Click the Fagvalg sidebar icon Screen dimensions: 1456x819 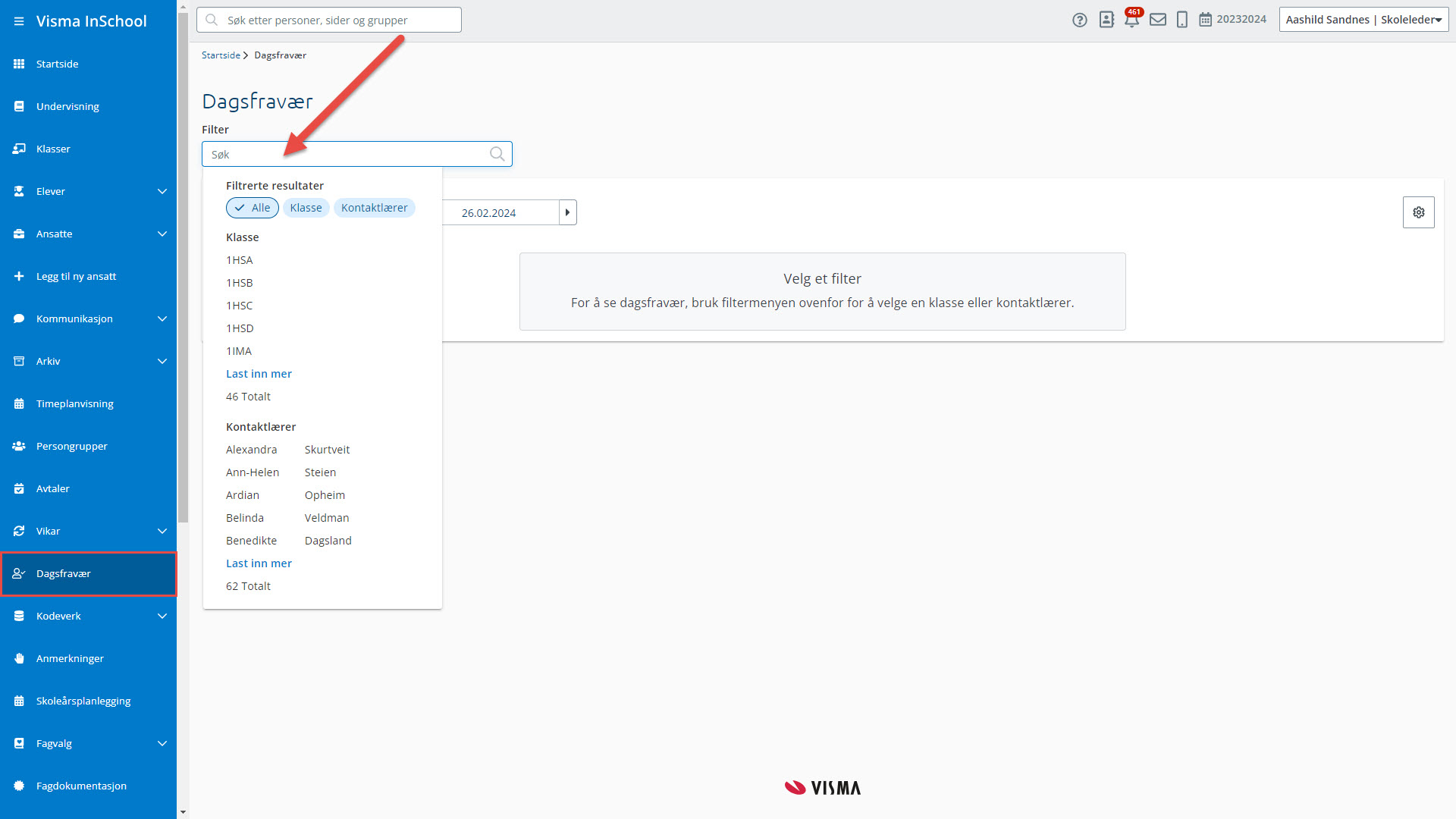point(19,743)
